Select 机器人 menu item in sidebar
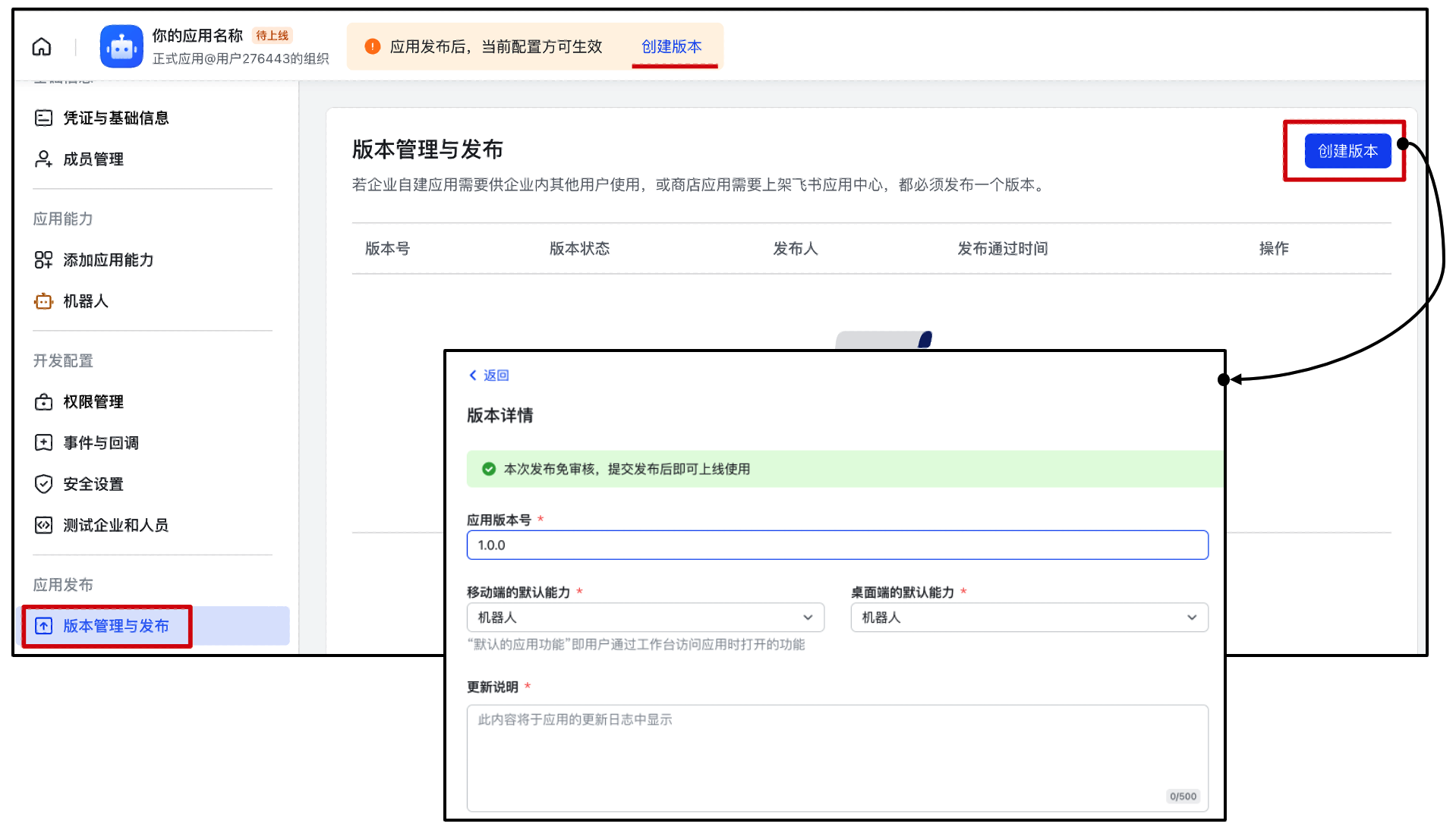Image resolution: width=1456 pixels, height=830 pixels. [x=86, y=302]
